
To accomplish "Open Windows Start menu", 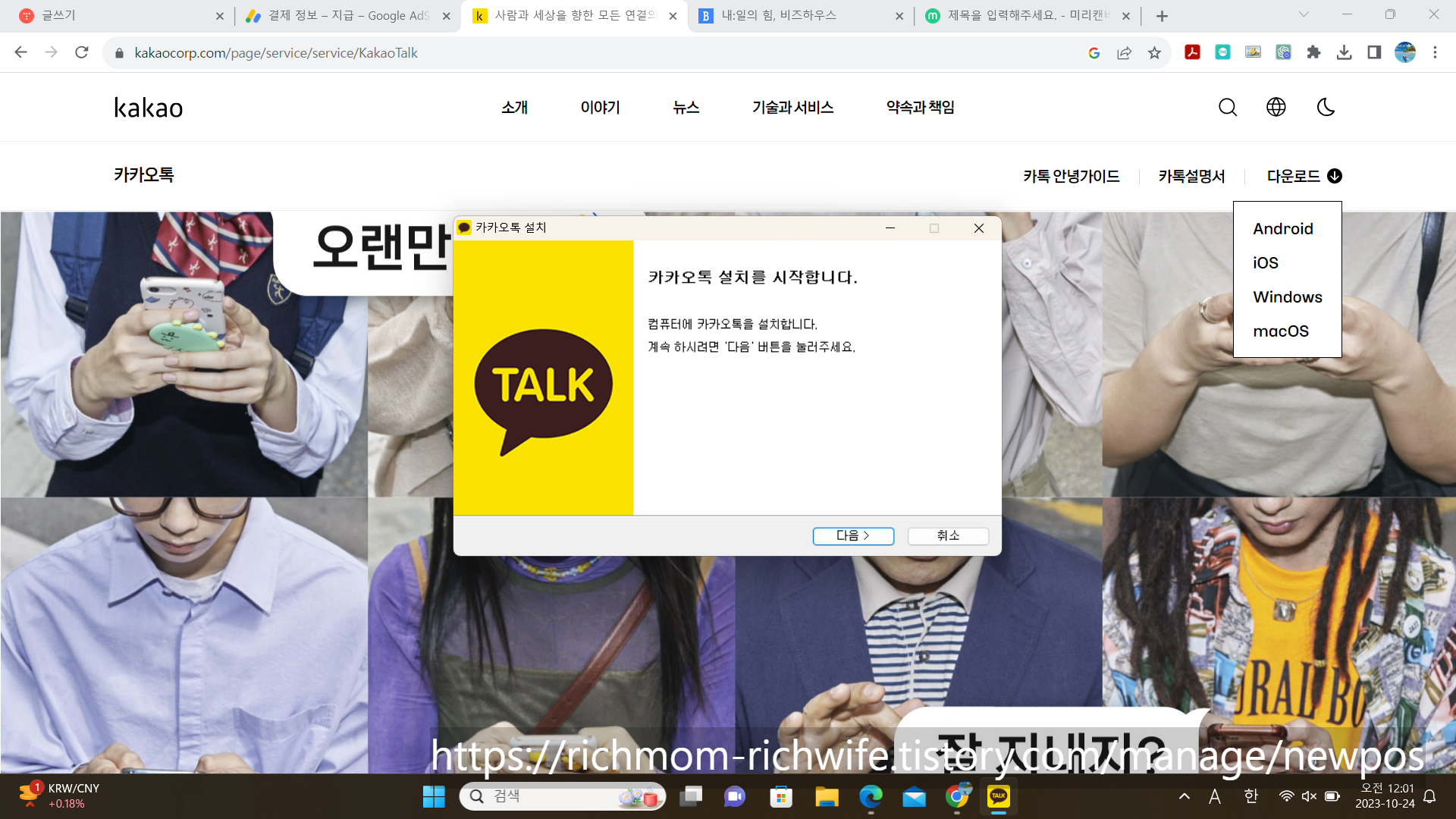I will click(434, 796).
